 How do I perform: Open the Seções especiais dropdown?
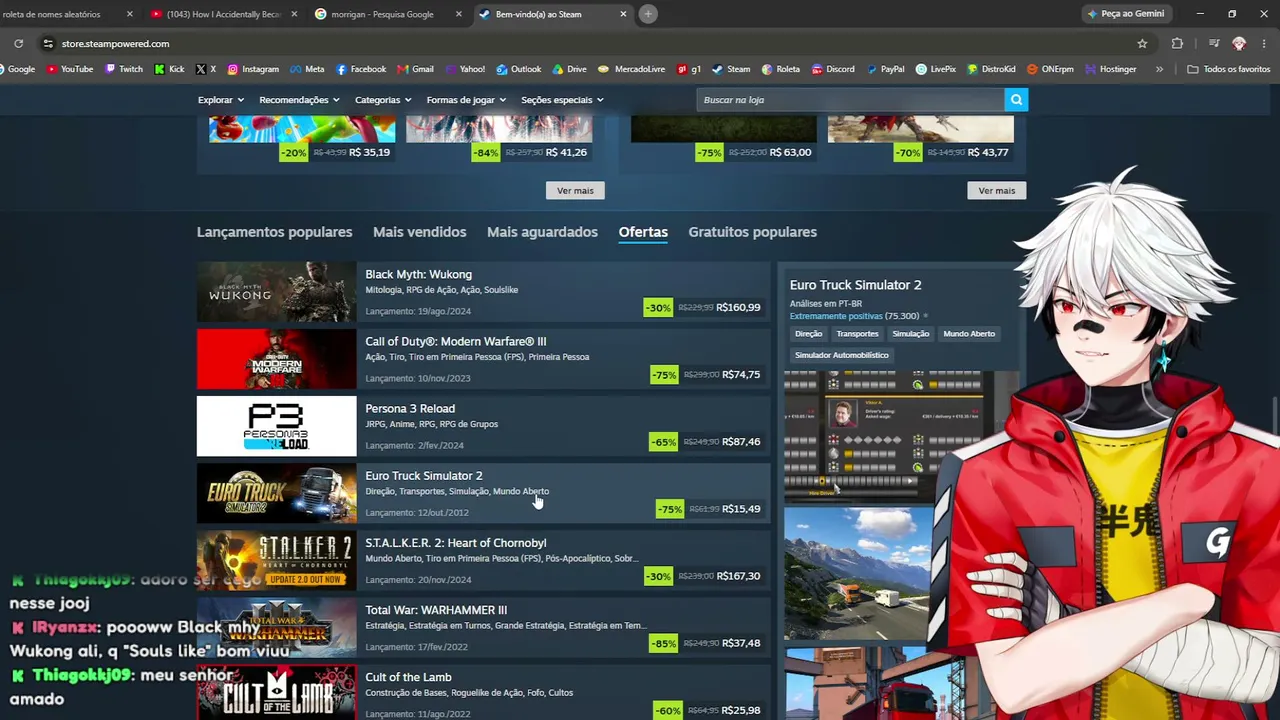pos(562,100)
